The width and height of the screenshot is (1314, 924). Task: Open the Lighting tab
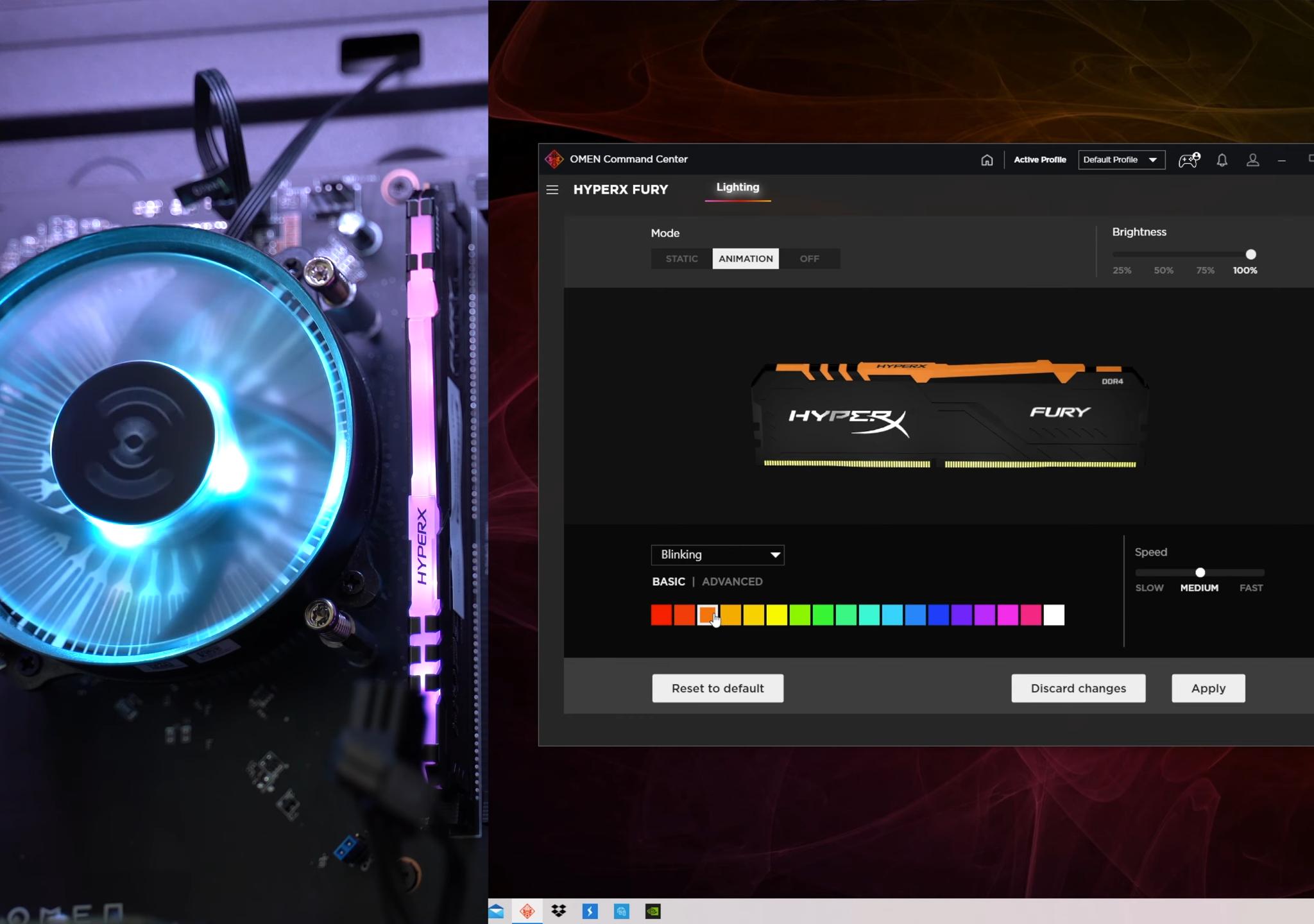coord(738,187)
